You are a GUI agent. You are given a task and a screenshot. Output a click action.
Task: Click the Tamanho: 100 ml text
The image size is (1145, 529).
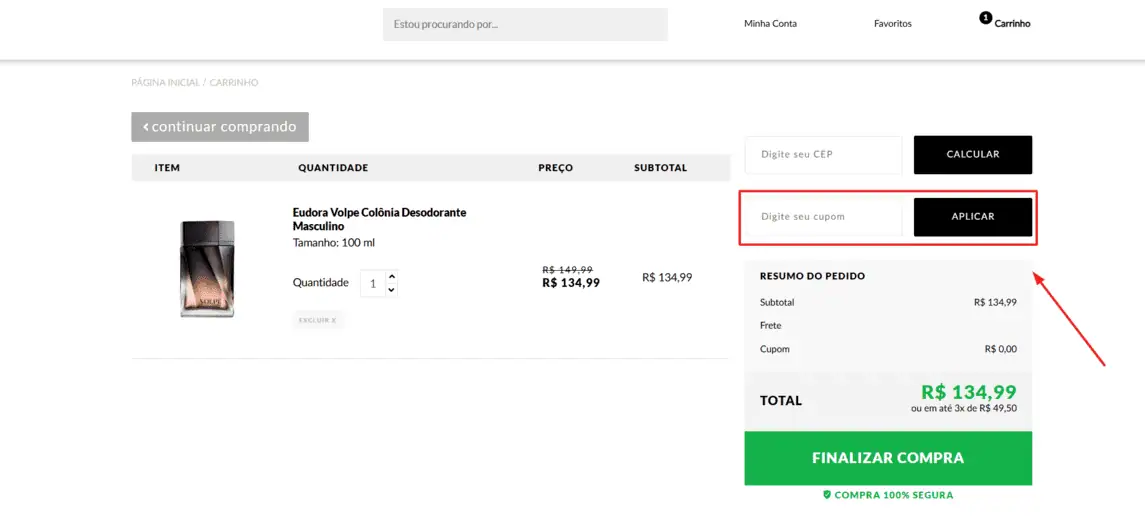point(334,243)
